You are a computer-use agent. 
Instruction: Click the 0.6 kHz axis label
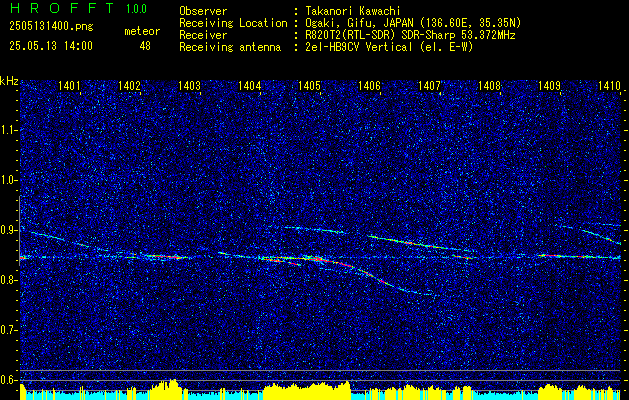[8, 380]
